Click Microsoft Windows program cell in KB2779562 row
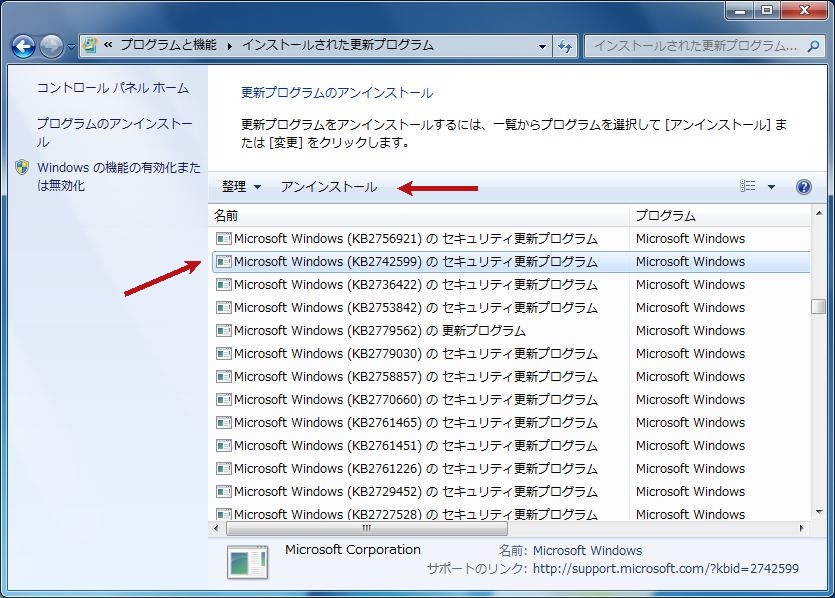835x598 pixels. click(690, 331)
